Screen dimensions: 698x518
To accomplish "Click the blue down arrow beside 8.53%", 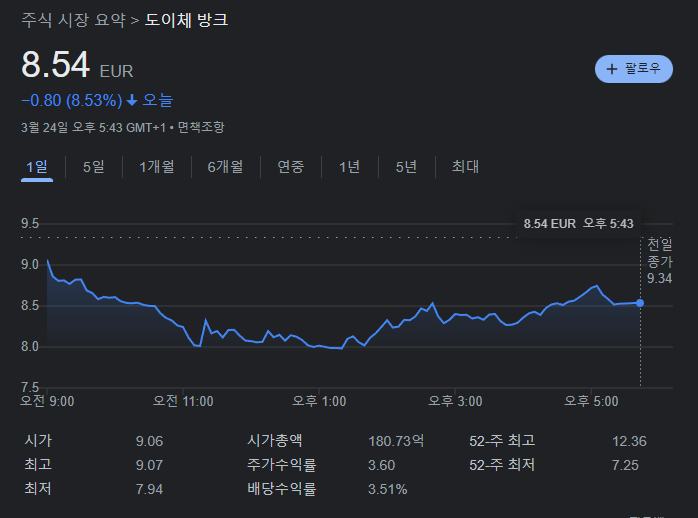I will [132, 101].
